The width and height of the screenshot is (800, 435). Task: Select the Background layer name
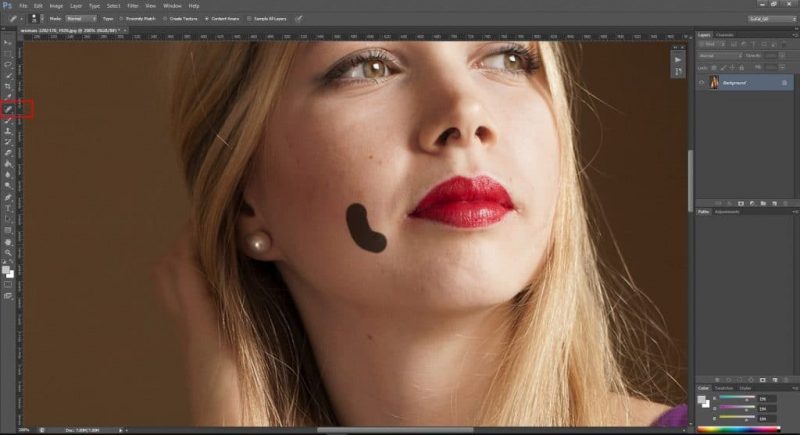(735, 83)
